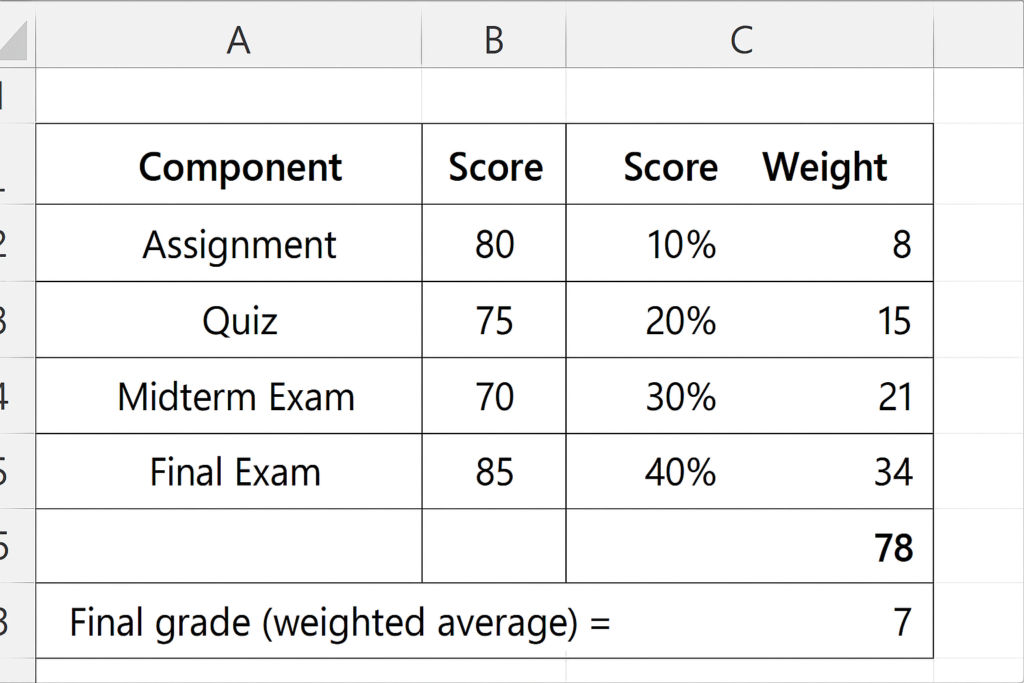Click the Component header cell
Image resolution: width=1024 pixels, height=683 pixels.
coord(229,164)
